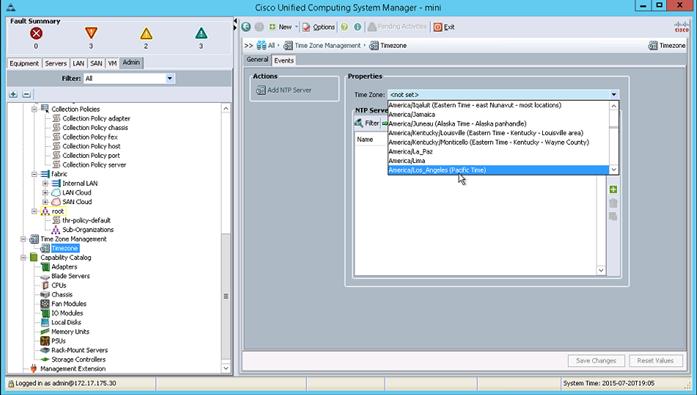Click Add NTP Server action
Screen dimensions: 697x395
[x=284, y=90]
